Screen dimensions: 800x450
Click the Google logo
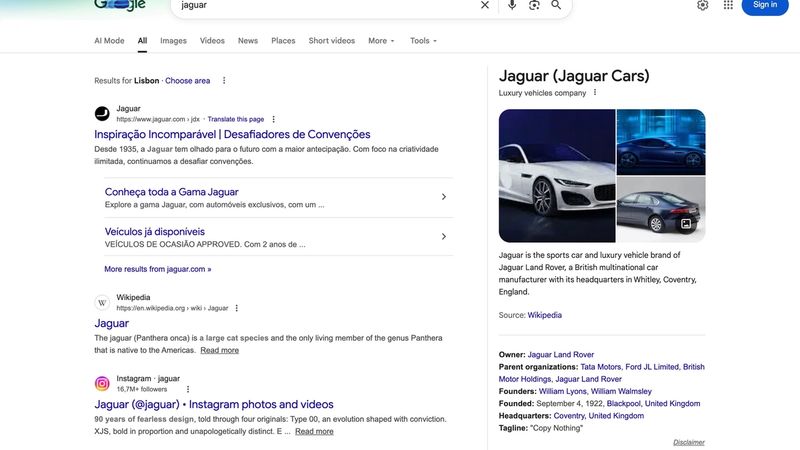(120, 5)
